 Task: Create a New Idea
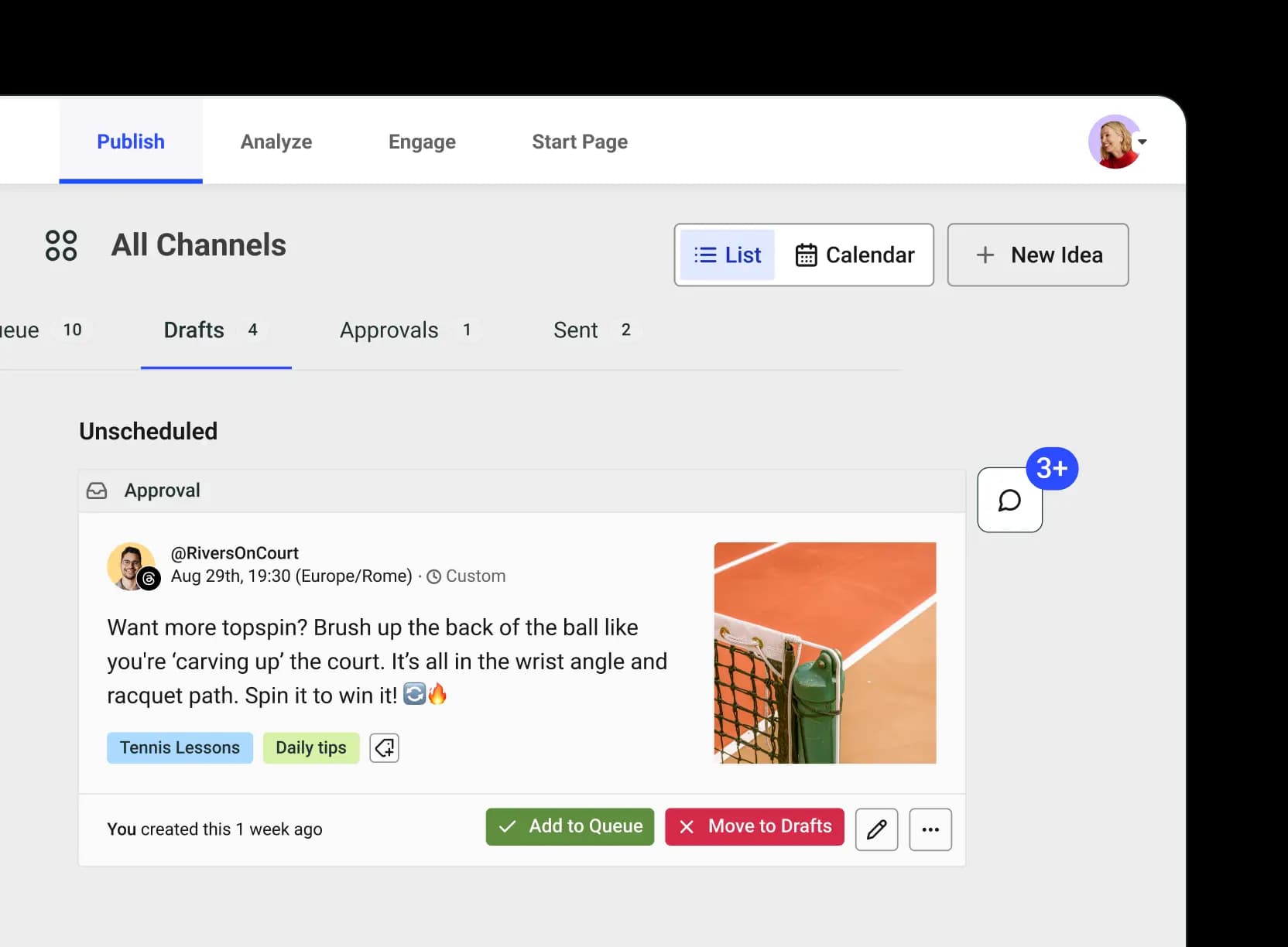pos(1038,255)
